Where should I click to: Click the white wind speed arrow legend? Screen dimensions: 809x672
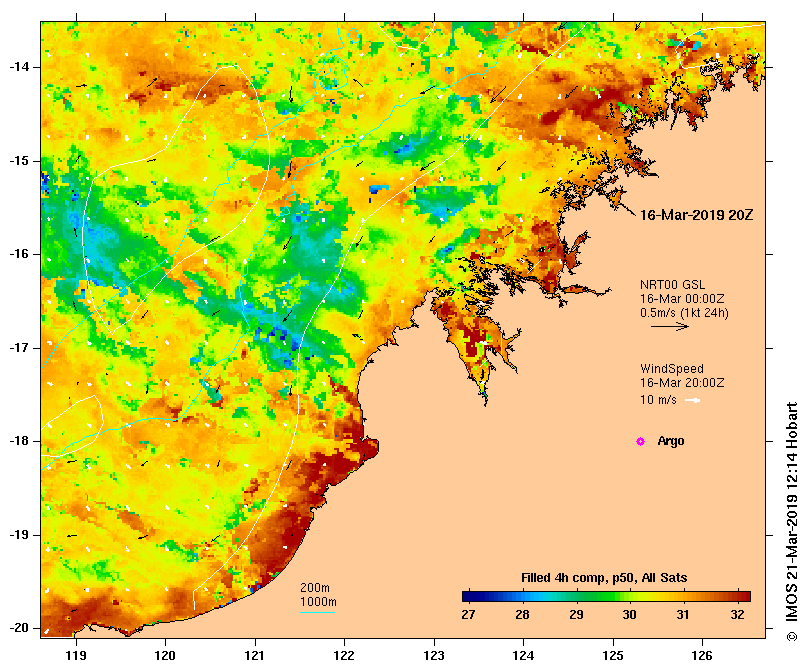tap(692, 400)
